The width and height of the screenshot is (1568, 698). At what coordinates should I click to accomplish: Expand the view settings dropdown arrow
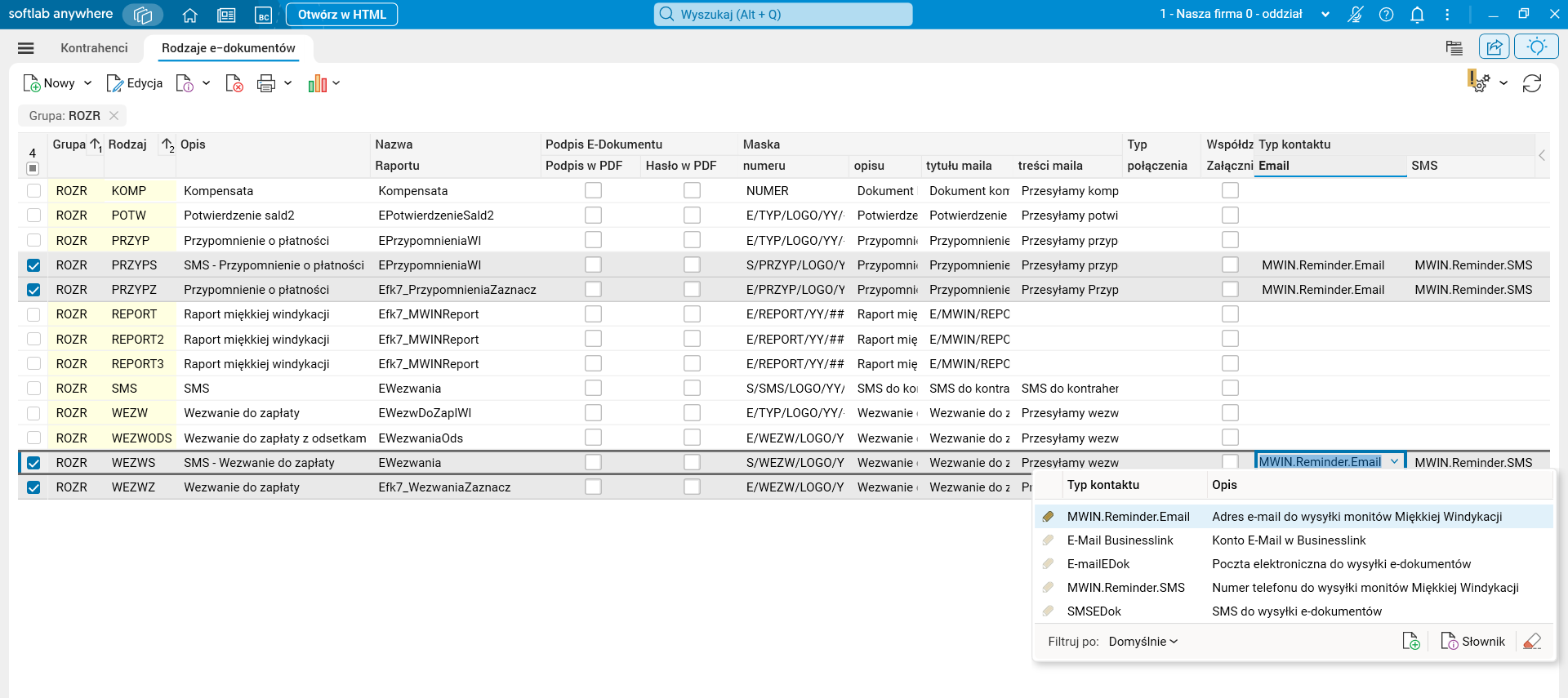[1503, 83]
